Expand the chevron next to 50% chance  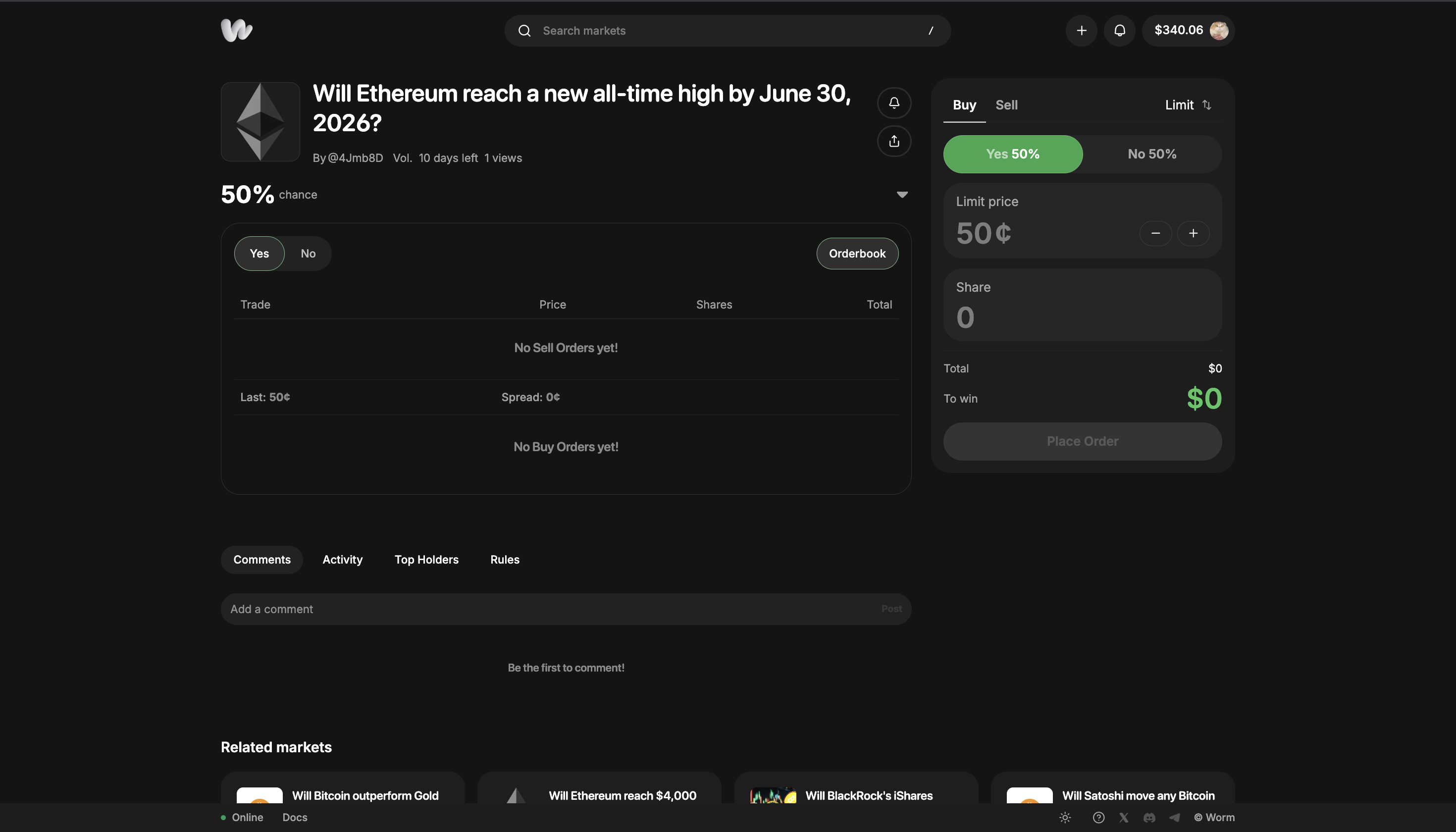902,195
